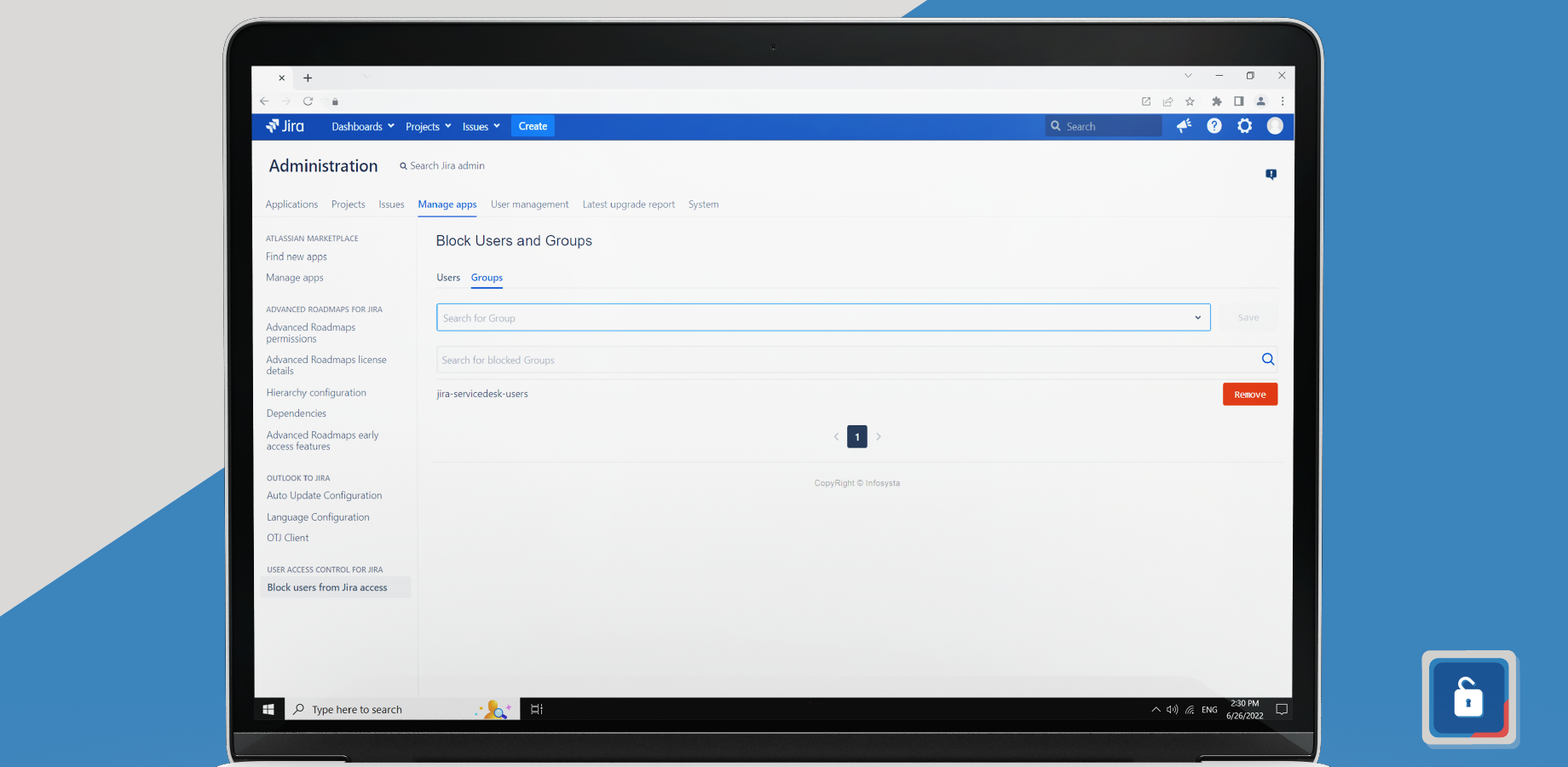This screenshot has height=767, width=1568.
Task: Click the Create button
Action: (532, 125)
